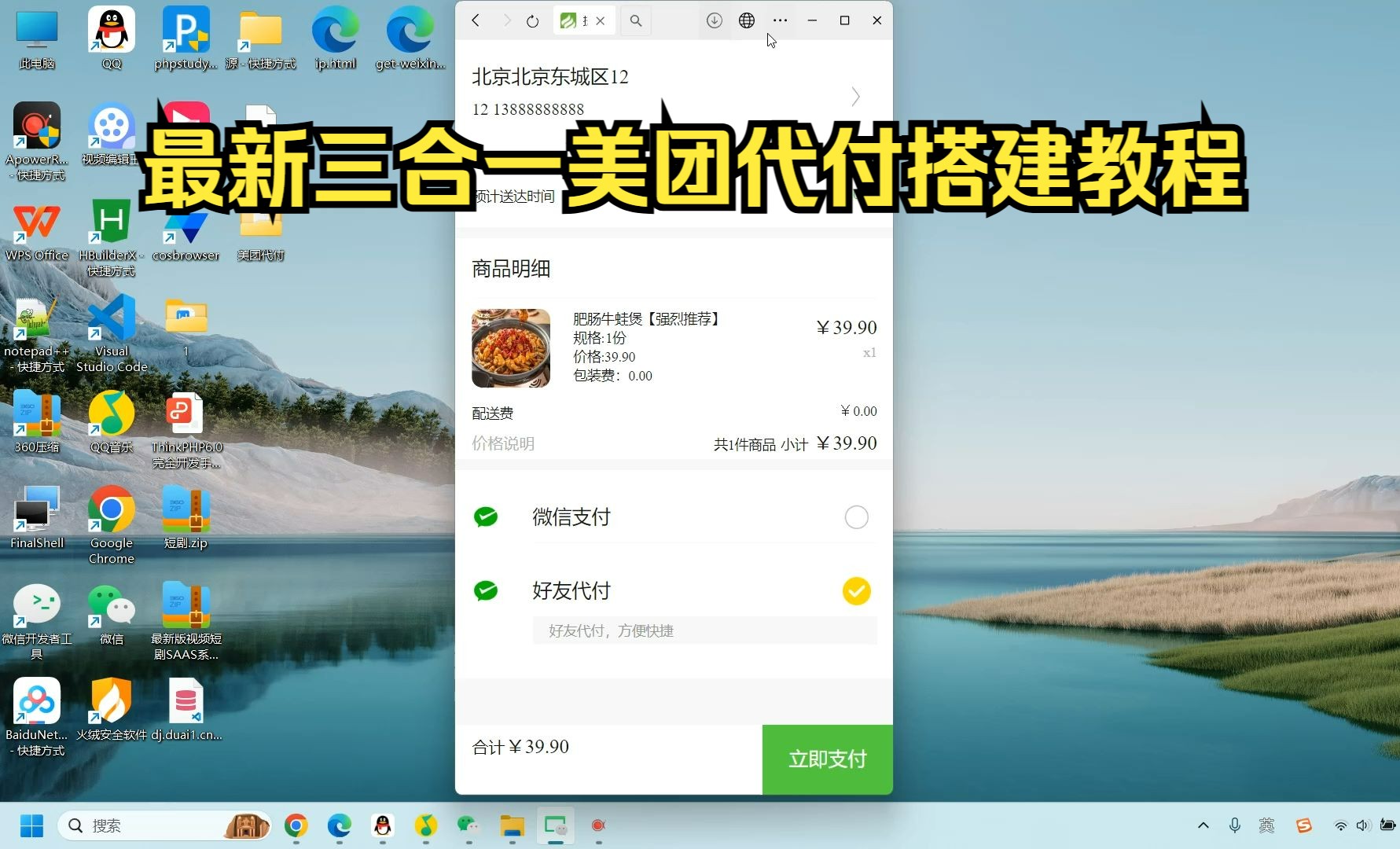The image size is (1400, 849).
Task: Select the 微信支付 radio option
Action: click(x=856, y=517)
